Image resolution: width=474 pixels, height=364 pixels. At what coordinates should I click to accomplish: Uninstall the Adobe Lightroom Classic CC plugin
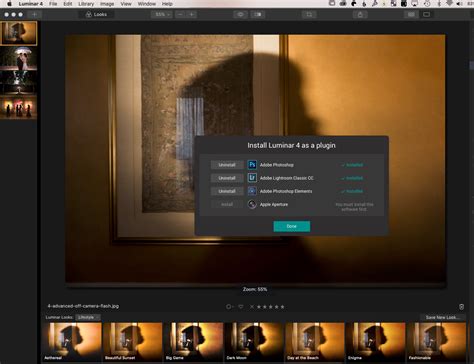coord(227,178)
